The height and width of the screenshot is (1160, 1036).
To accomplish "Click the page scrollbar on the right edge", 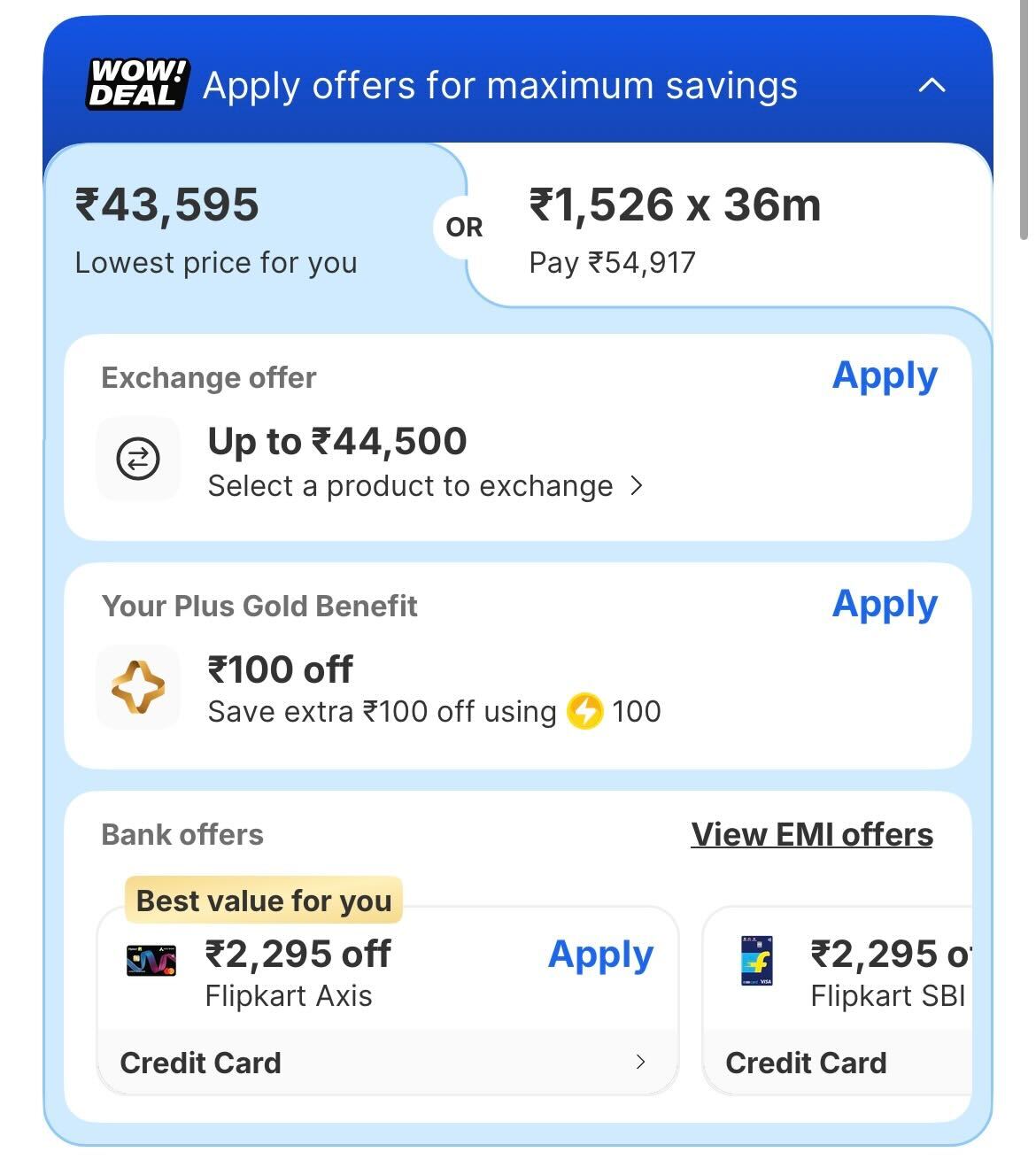I will coord(1025,124).
